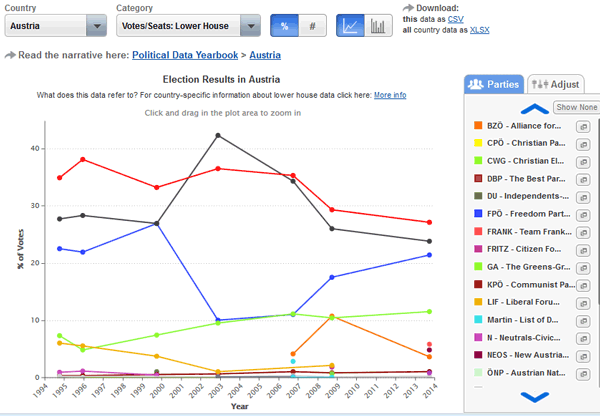
Task: Click the icon button beside DU
Action: [x=583, y=197]
